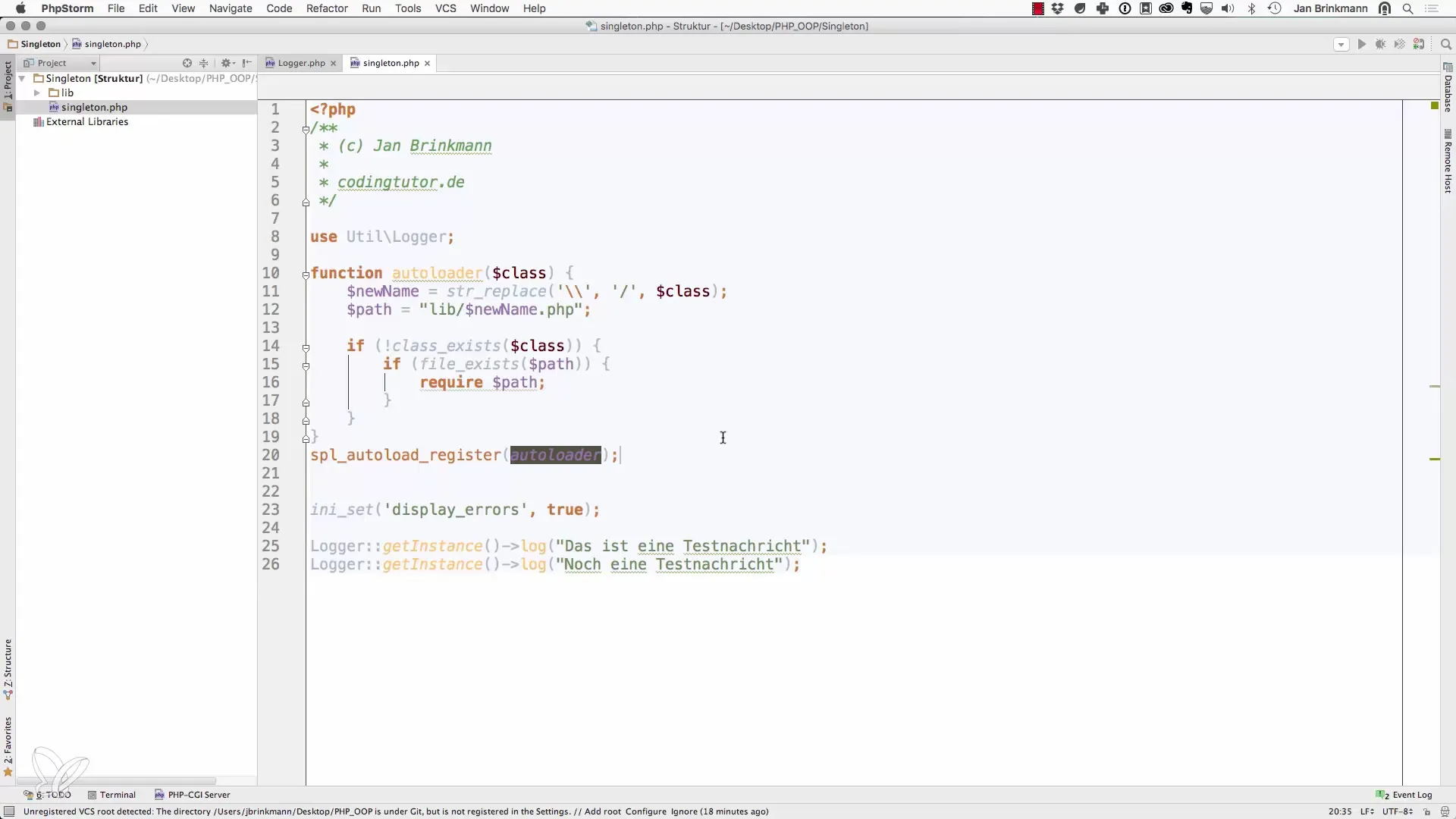Open the Project view type dropdown

(61, 63)
